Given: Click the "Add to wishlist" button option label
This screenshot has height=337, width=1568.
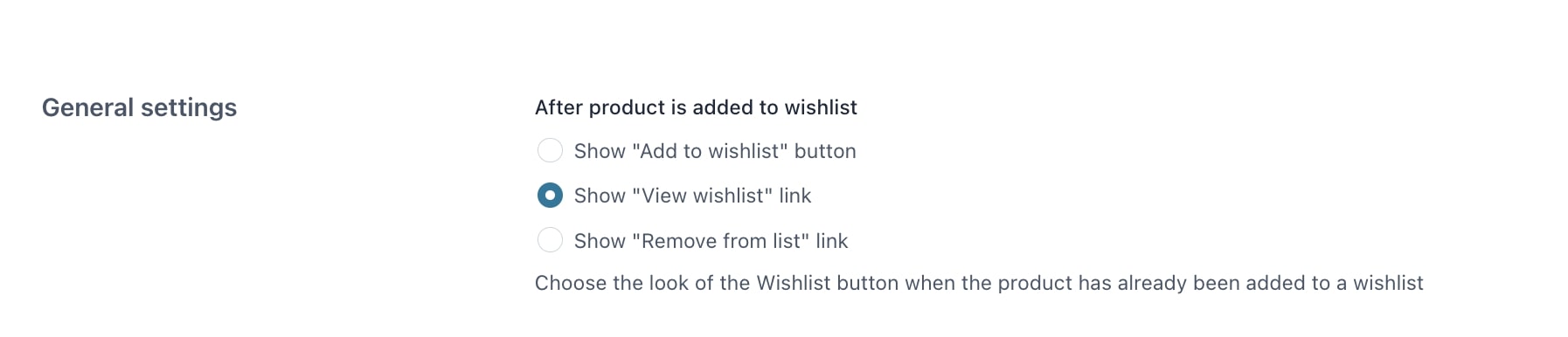Looking at the screenshot, I should point(715,151).
